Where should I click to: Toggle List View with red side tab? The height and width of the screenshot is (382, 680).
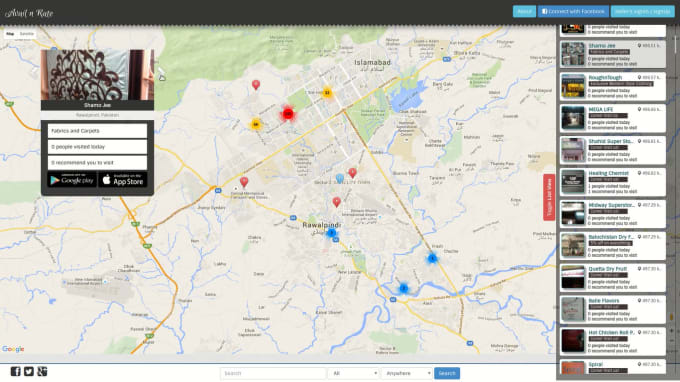(x=549, y=197)
